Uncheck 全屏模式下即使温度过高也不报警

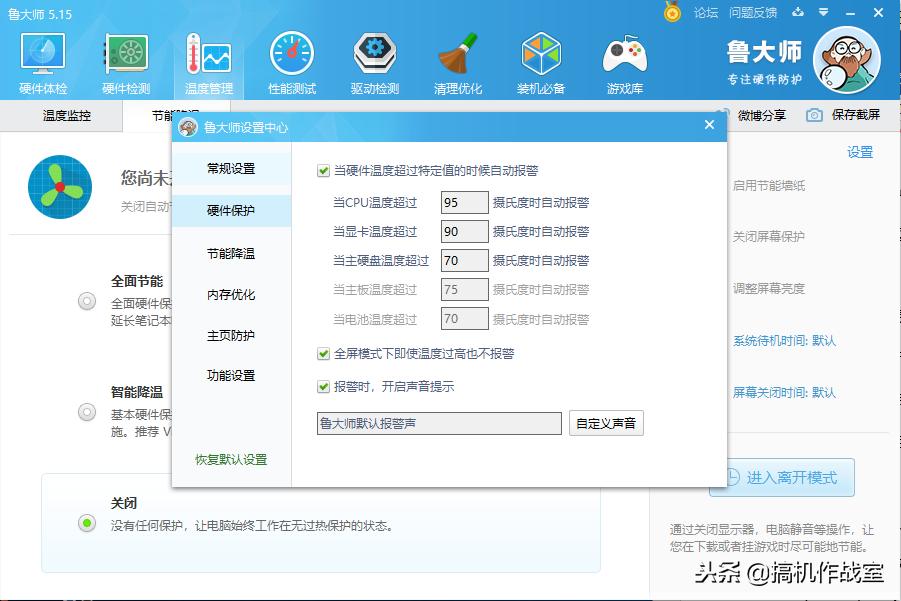click(322, 355)
